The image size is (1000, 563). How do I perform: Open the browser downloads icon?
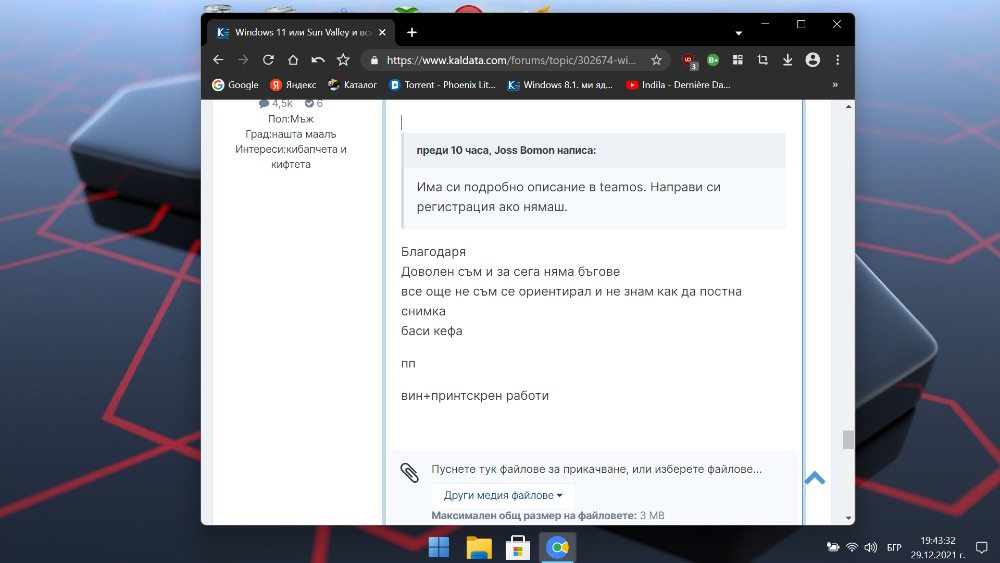coord(788,60)
